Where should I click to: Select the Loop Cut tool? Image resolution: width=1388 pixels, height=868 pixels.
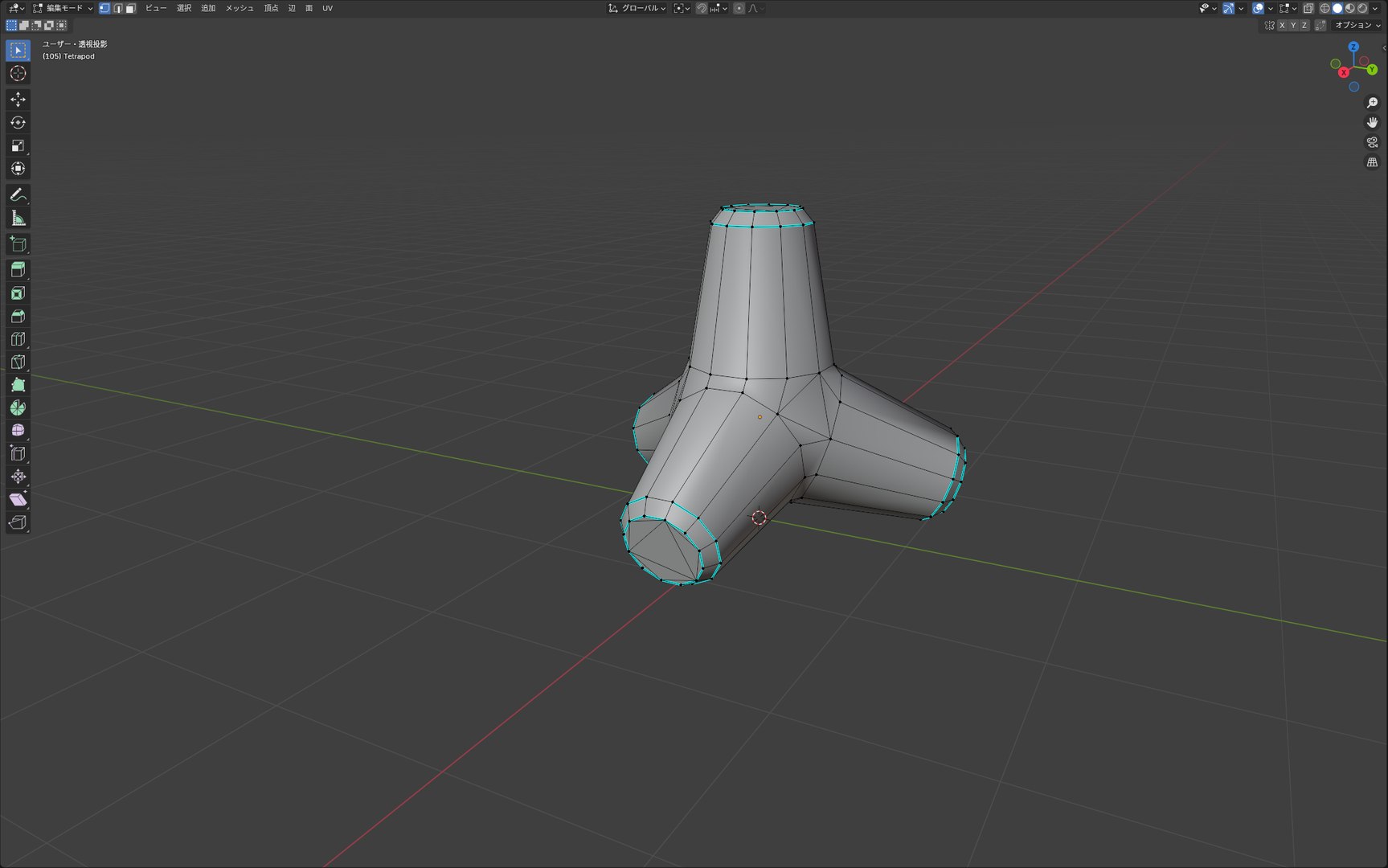coord(18,338)
